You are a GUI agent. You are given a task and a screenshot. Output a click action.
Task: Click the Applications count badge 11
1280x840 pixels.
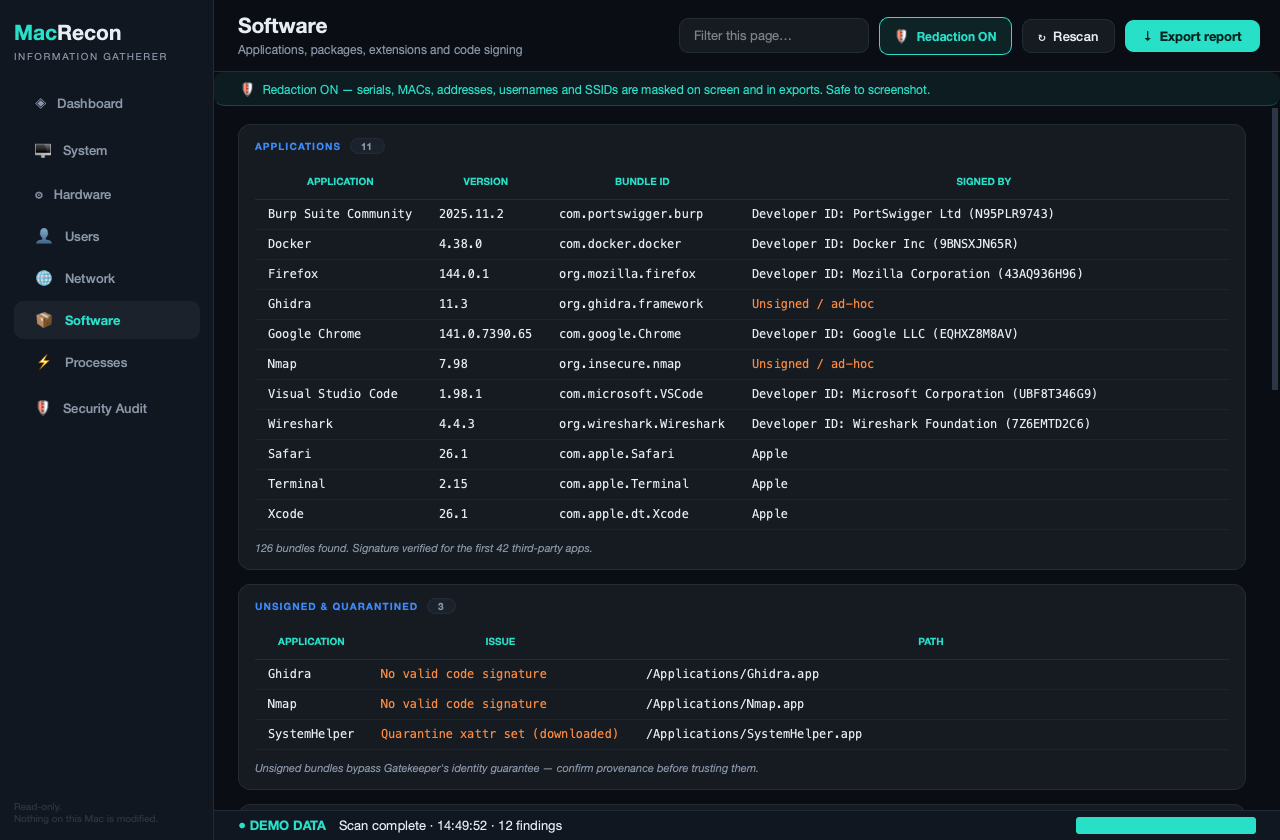[367, 146]
